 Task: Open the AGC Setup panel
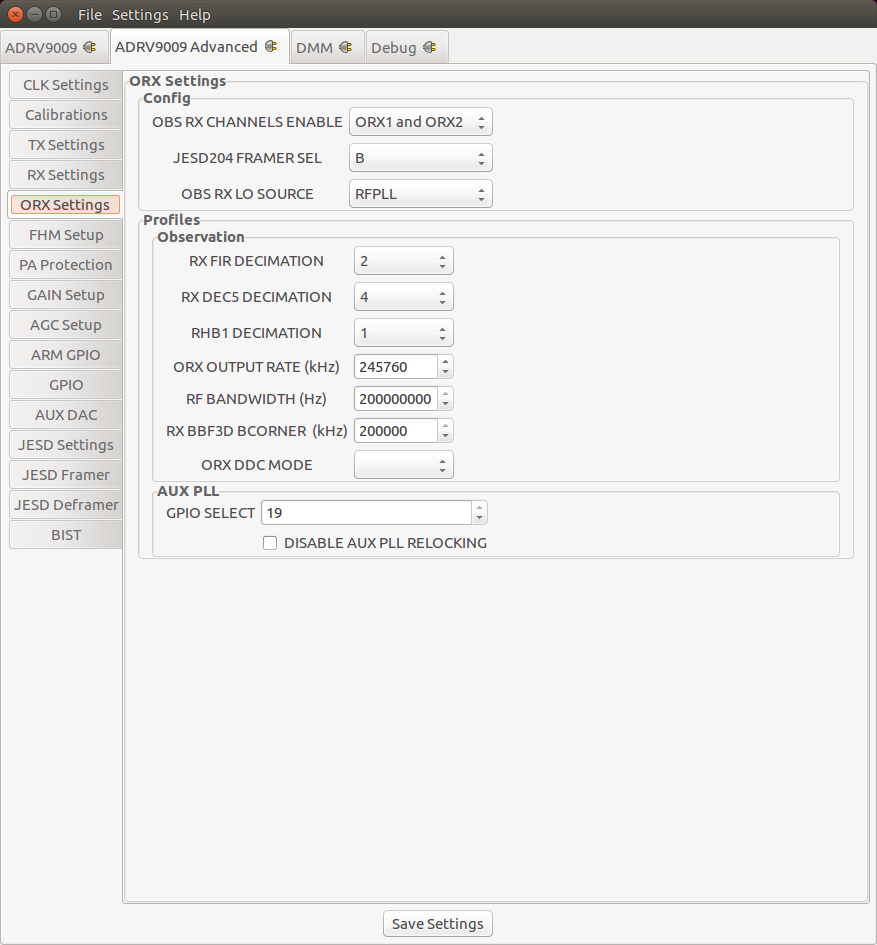pyautogui.click(x=65, y=324)
